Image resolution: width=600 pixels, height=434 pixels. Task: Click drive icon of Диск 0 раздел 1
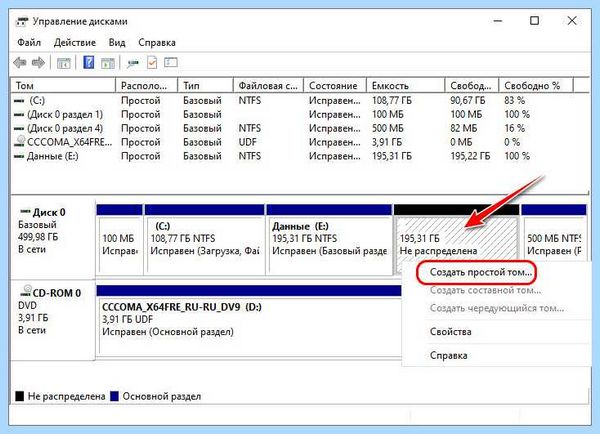(19, 115)
